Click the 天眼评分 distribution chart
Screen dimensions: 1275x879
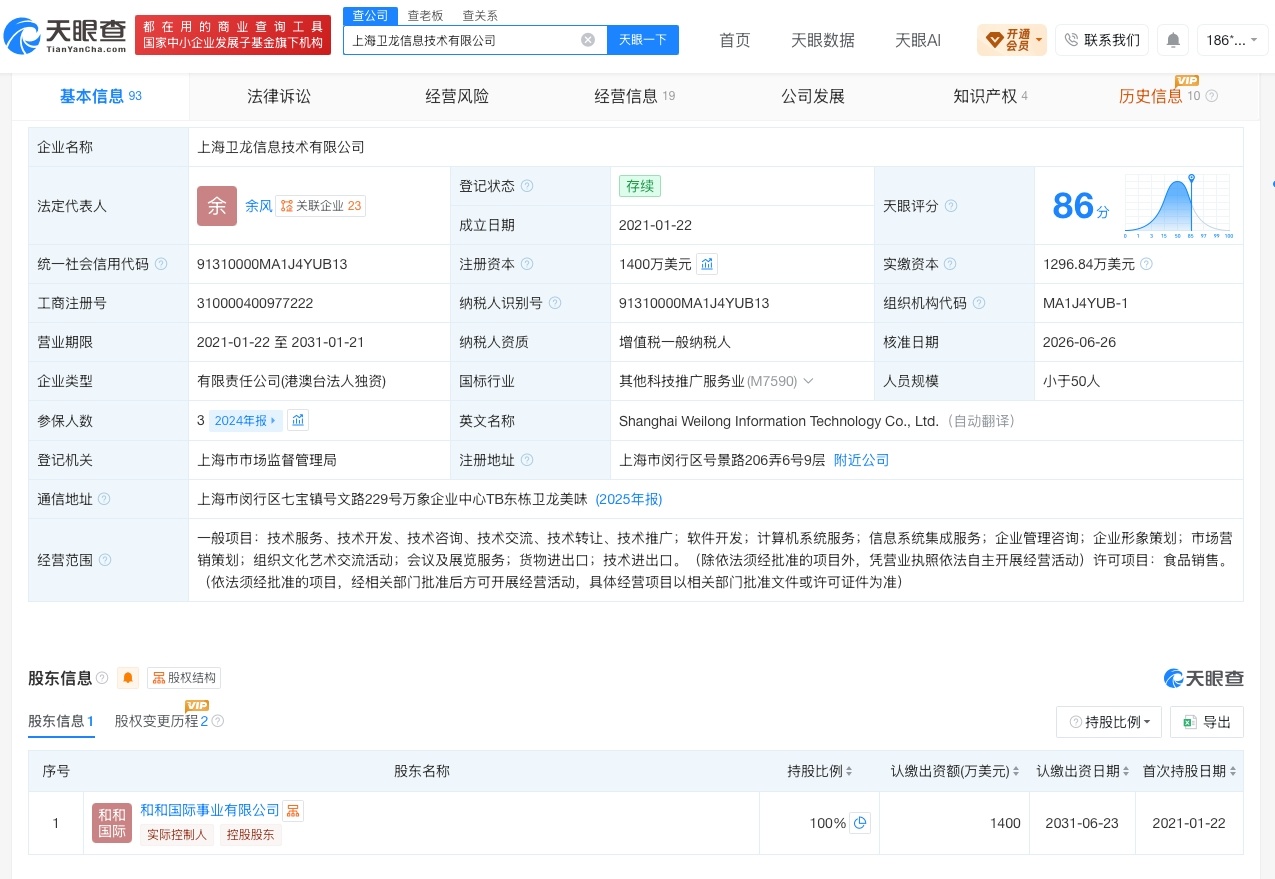point(1178,206)
